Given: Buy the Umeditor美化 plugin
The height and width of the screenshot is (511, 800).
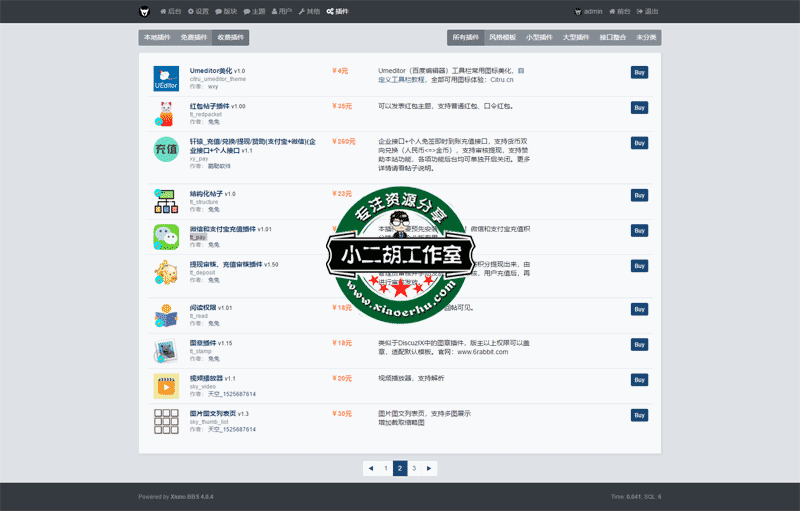Looking at the screenshot, I should click(x=639, y=72).
